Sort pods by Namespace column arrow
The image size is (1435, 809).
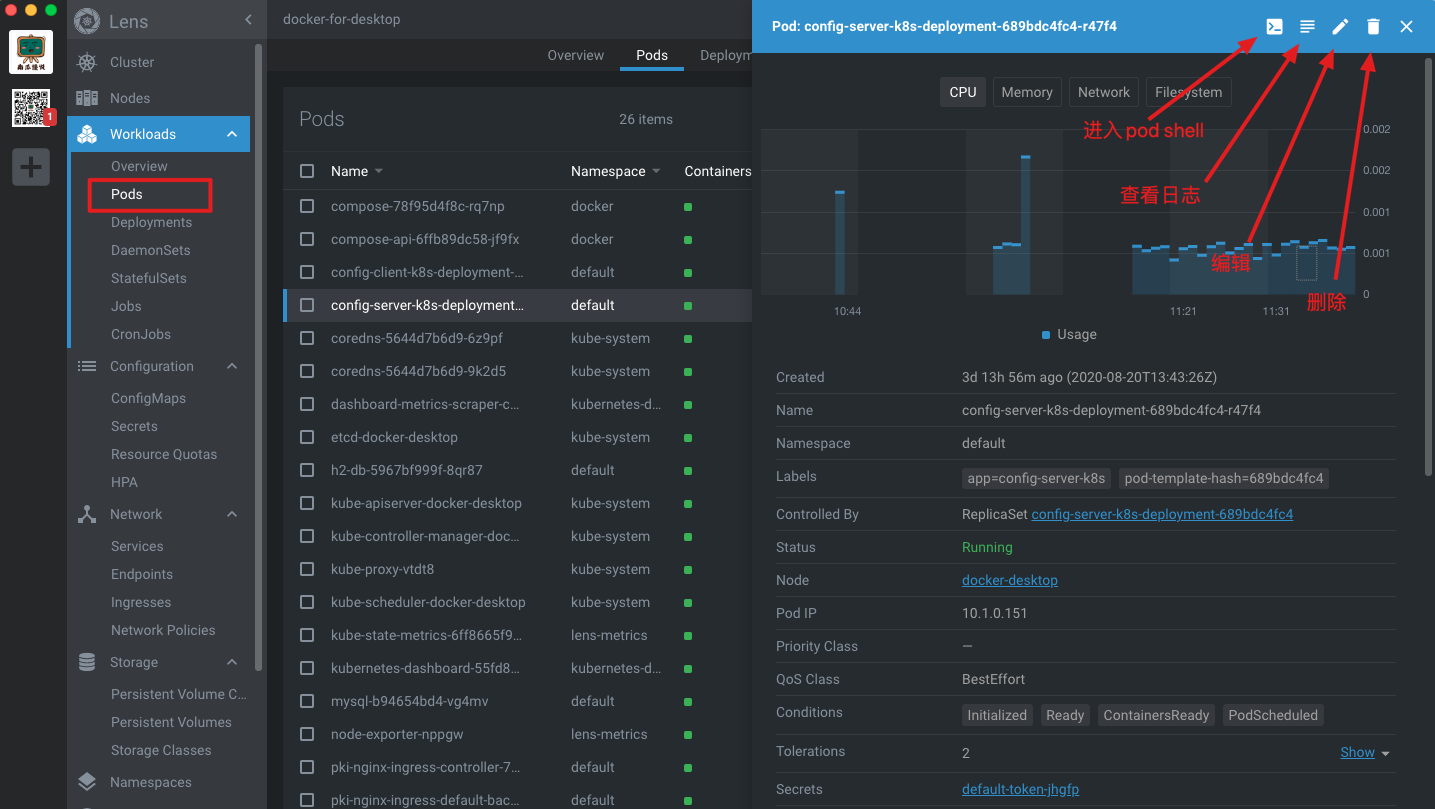(x=656, y=172)
